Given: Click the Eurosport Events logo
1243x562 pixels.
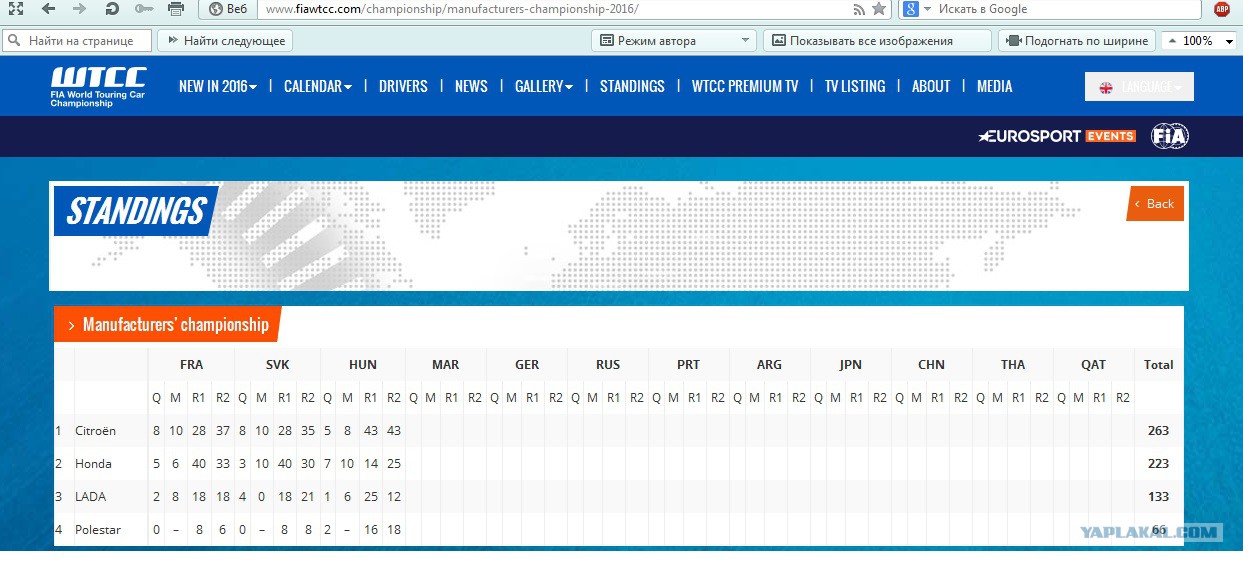Looking at the screenshot, I should pos(1057,136).
